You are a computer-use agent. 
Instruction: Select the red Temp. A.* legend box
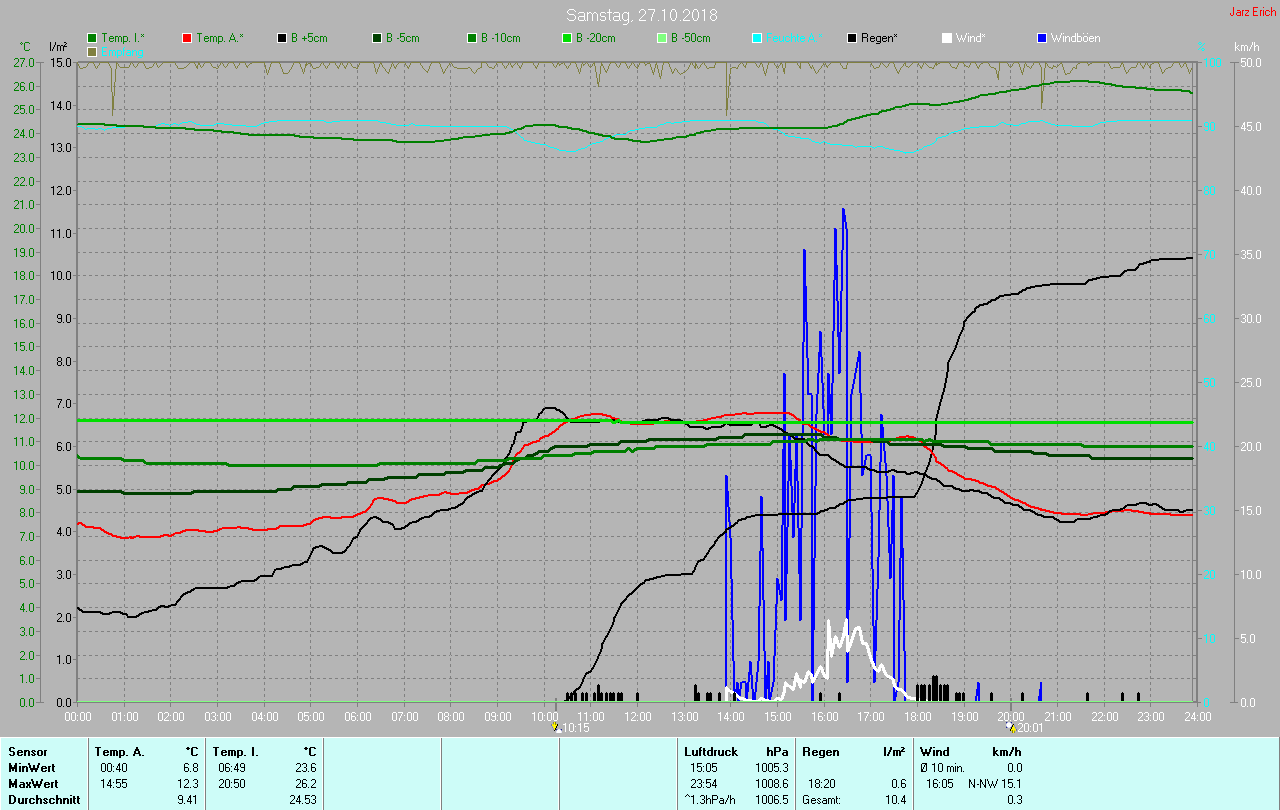tap(187, 38)
